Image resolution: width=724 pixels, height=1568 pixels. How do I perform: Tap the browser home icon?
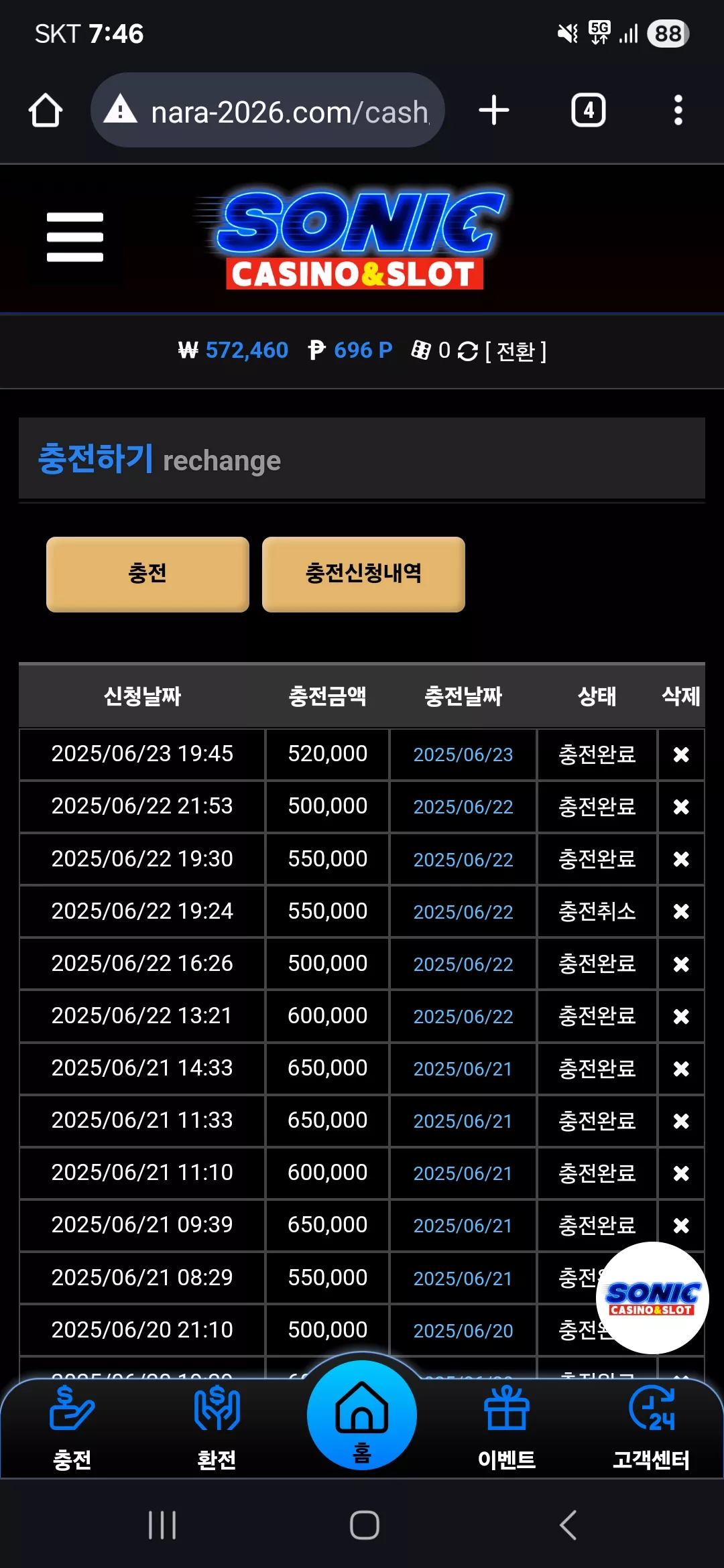click(x=46, y=110)
